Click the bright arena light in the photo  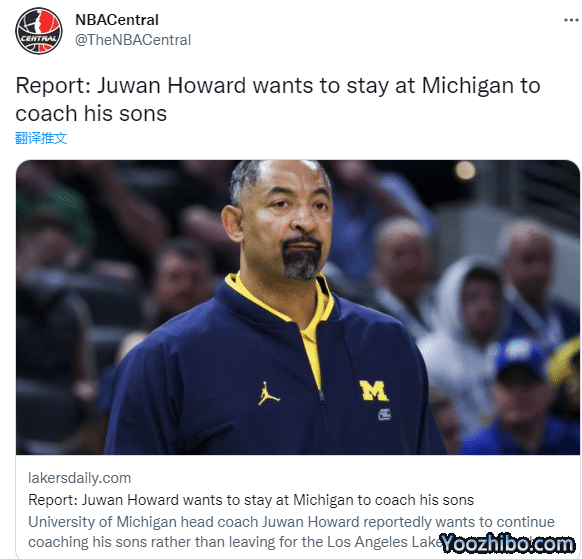coord(465,171)
